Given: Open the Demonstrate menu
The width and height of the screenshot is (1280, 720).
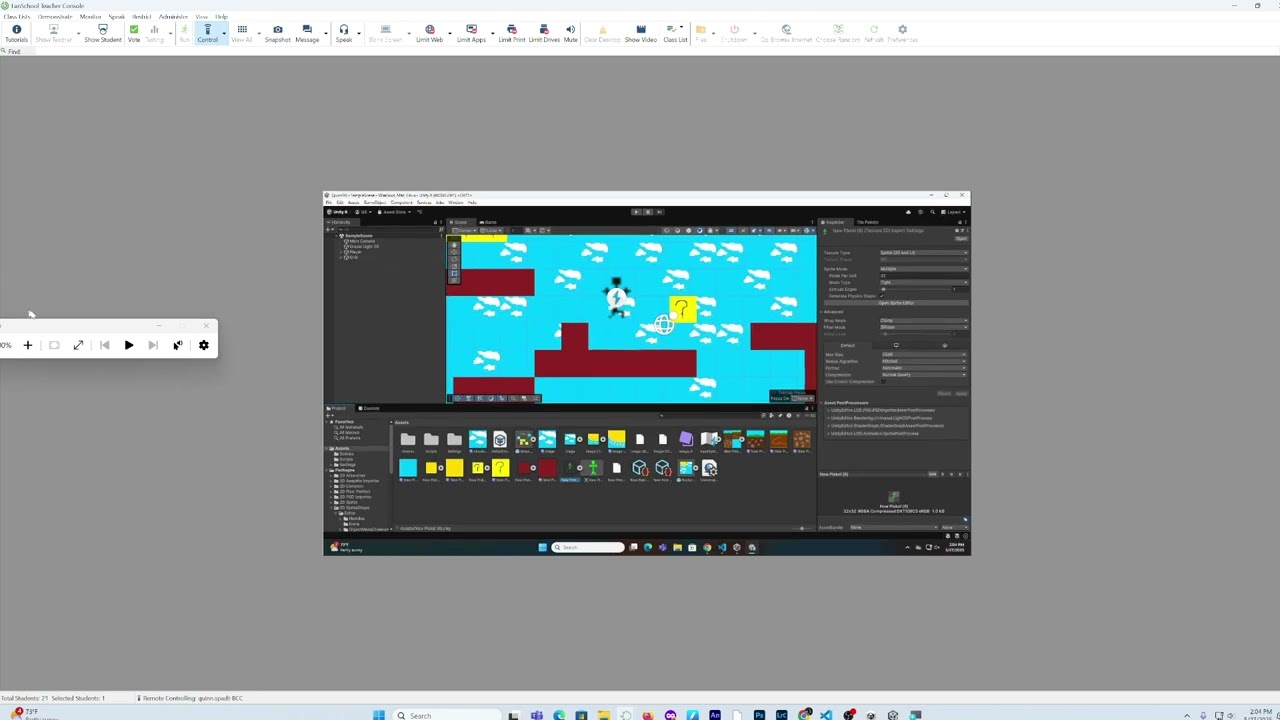Looking at the screenshot, I should [x=55, y=17].
